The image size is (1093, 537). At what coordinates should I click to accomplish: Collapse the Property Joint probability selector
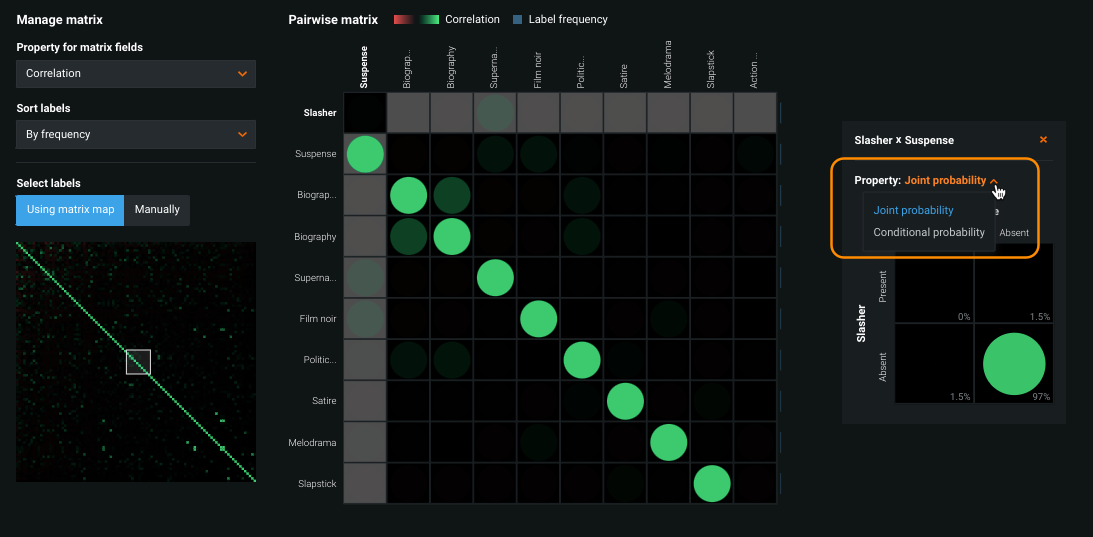coord(994,181)
